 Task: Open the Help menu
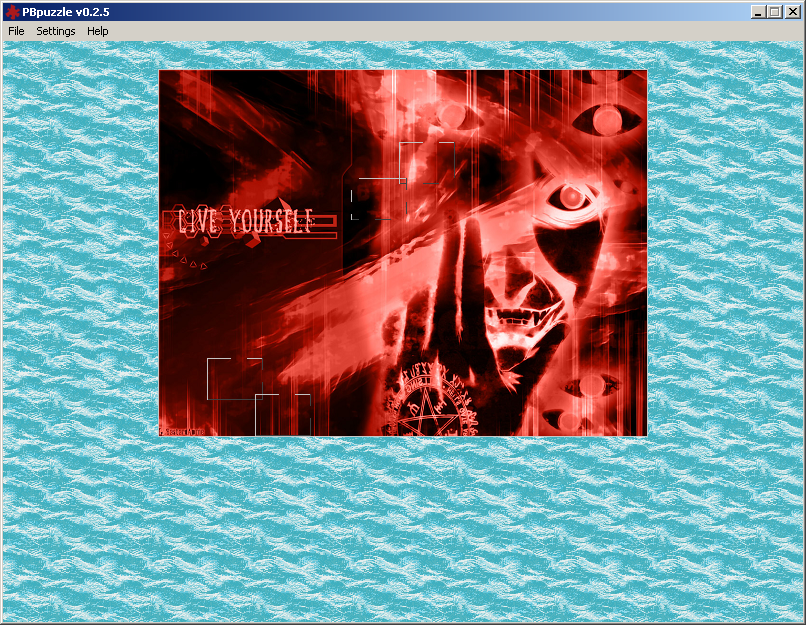97,31
